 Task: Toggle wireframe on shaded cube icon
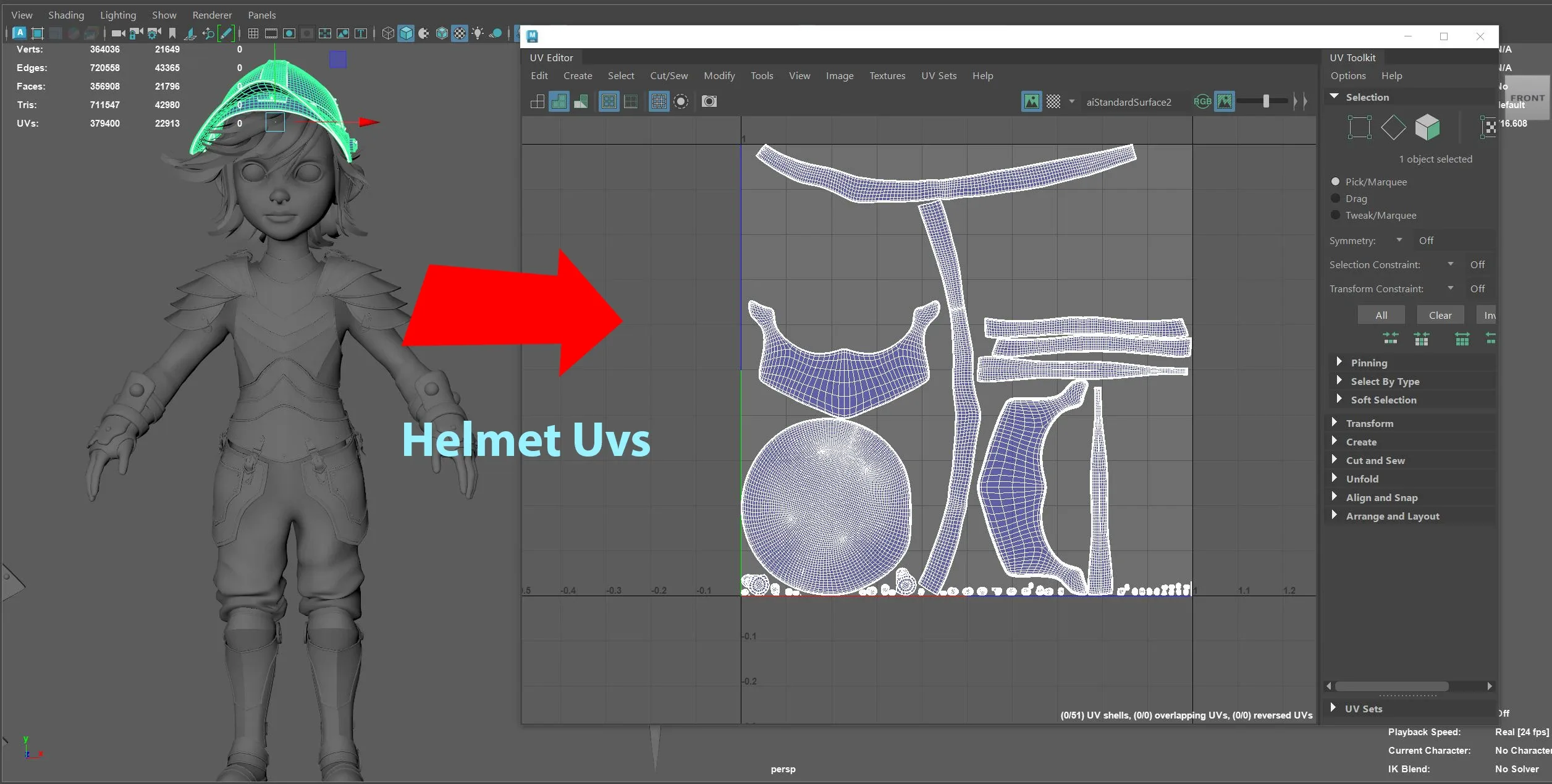[x=442, y=33]
